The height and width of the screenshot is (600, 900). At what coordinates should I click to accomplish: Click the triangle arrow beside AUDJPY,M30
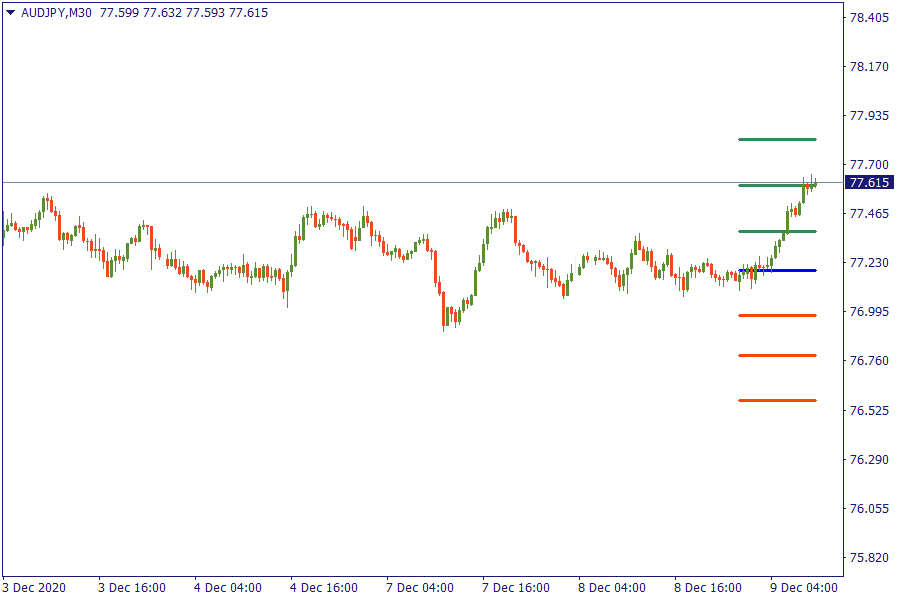(x=11, y=13)
